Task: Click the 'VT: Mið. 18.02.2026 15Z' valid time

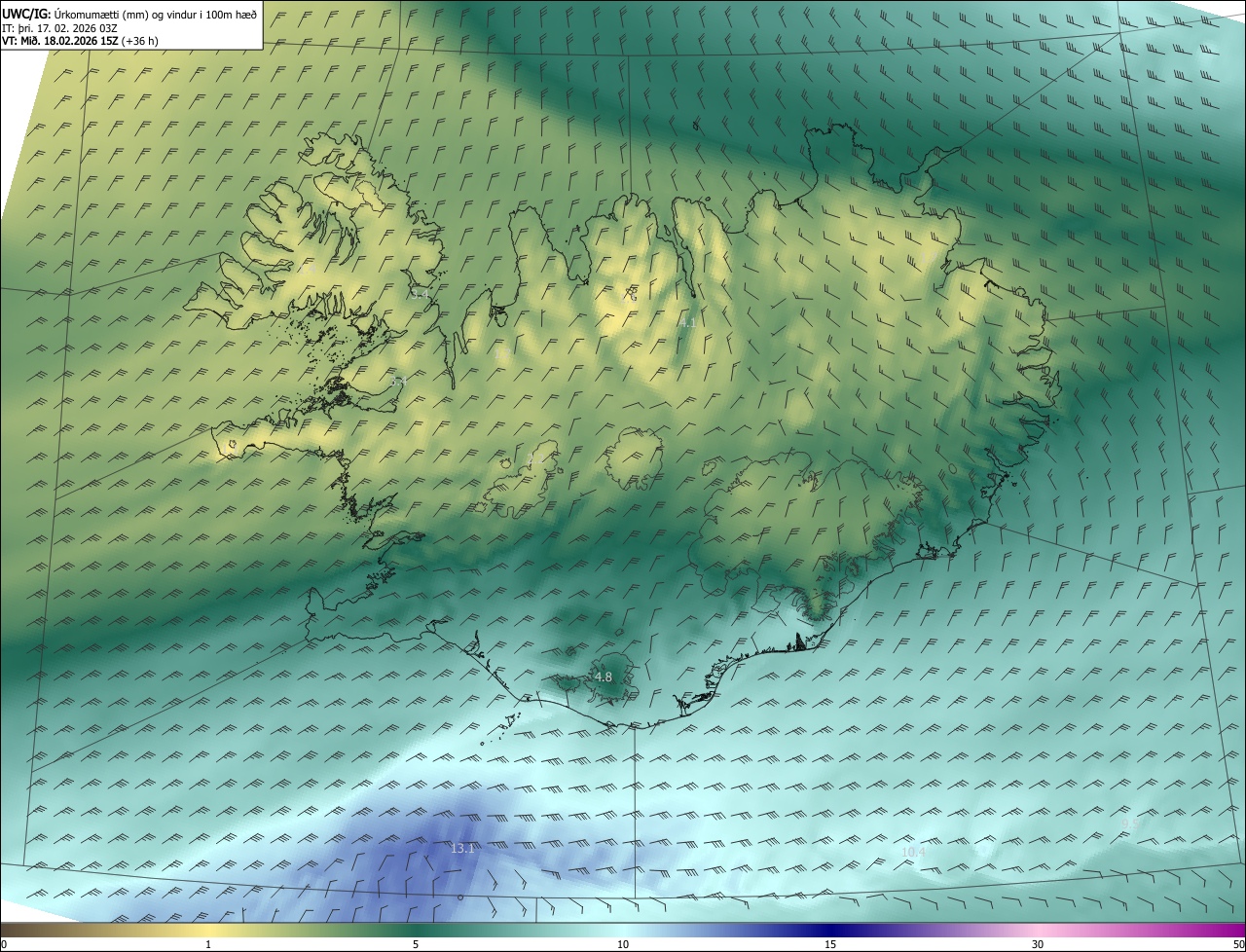Action: point(59,41)
